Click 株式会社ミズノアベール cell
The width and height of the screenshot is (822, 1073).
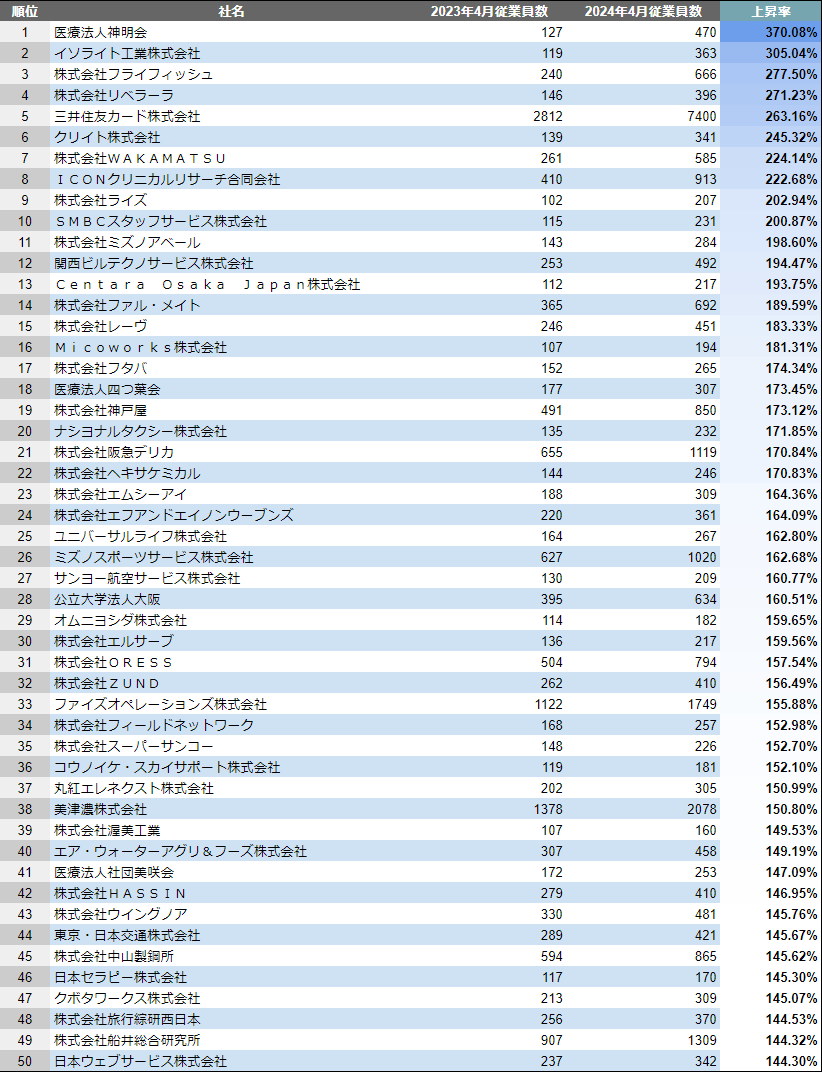[127, 242]
